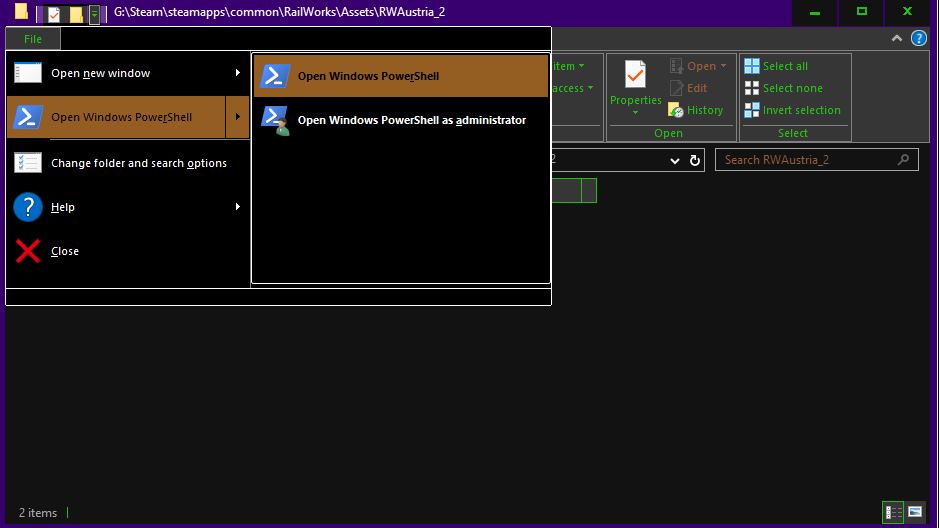The height and width of the screenshot is (528, 939).
Task: Choose Open new window menu entry
Action: [128, 73]
